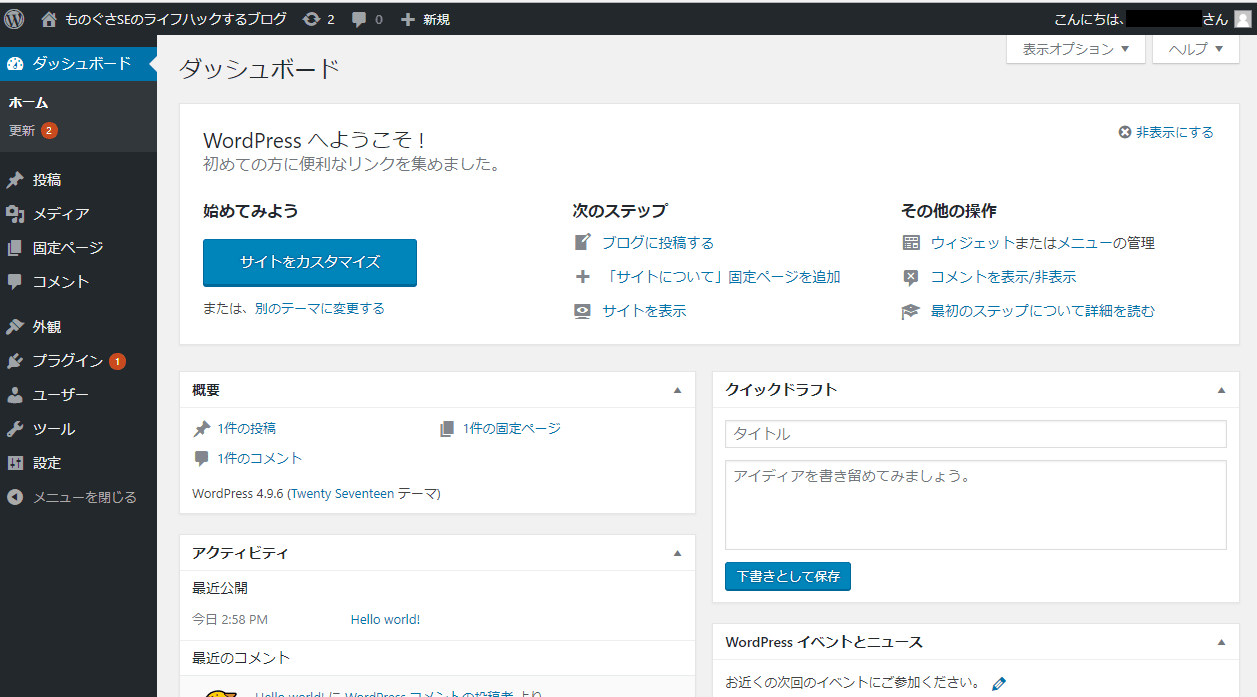The image size is (1257, 697).
Task: Open the 設定 menu label
Action: [47, 463]
